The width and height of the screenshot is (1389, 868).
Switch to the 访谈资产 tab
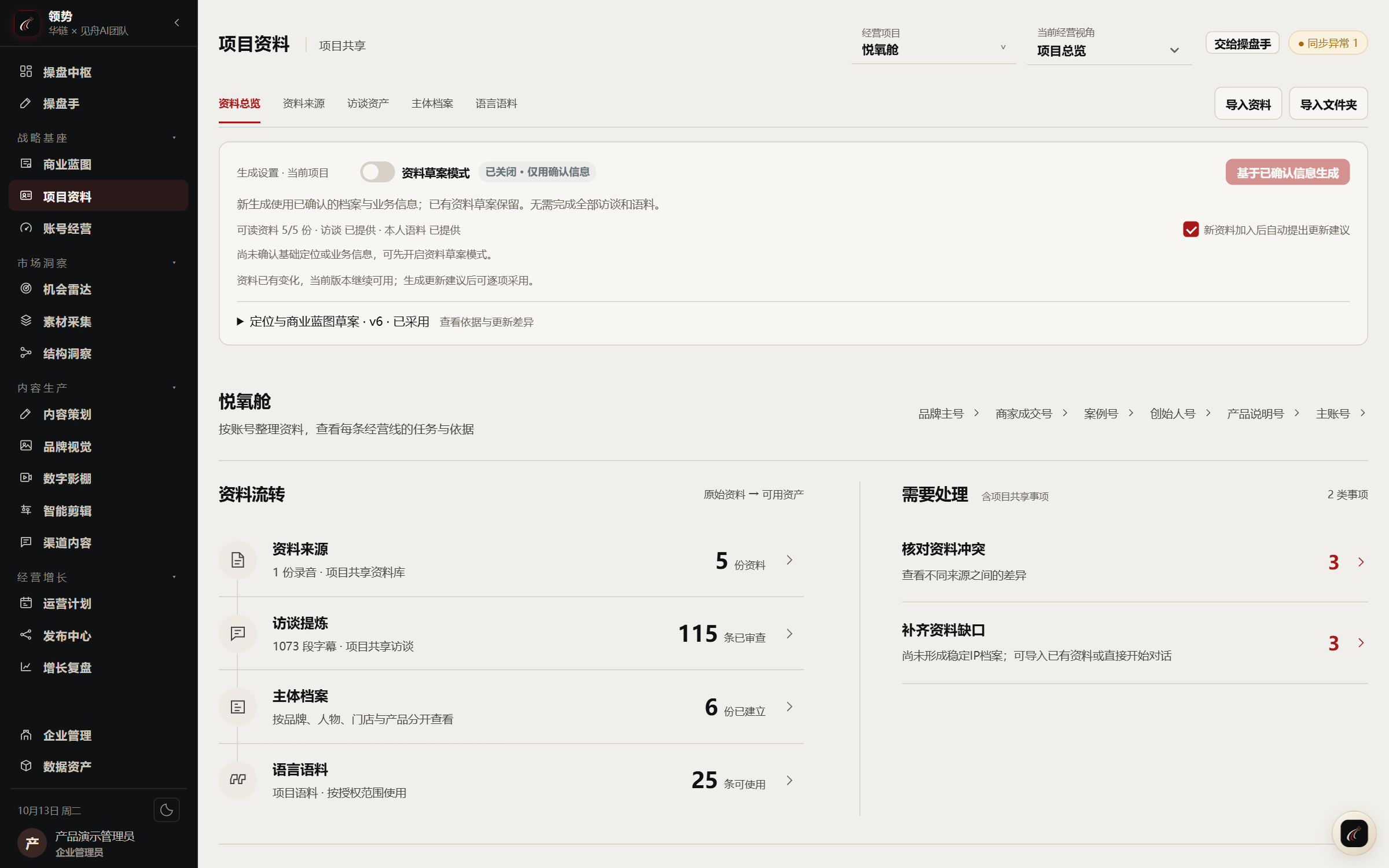(368, 104)
